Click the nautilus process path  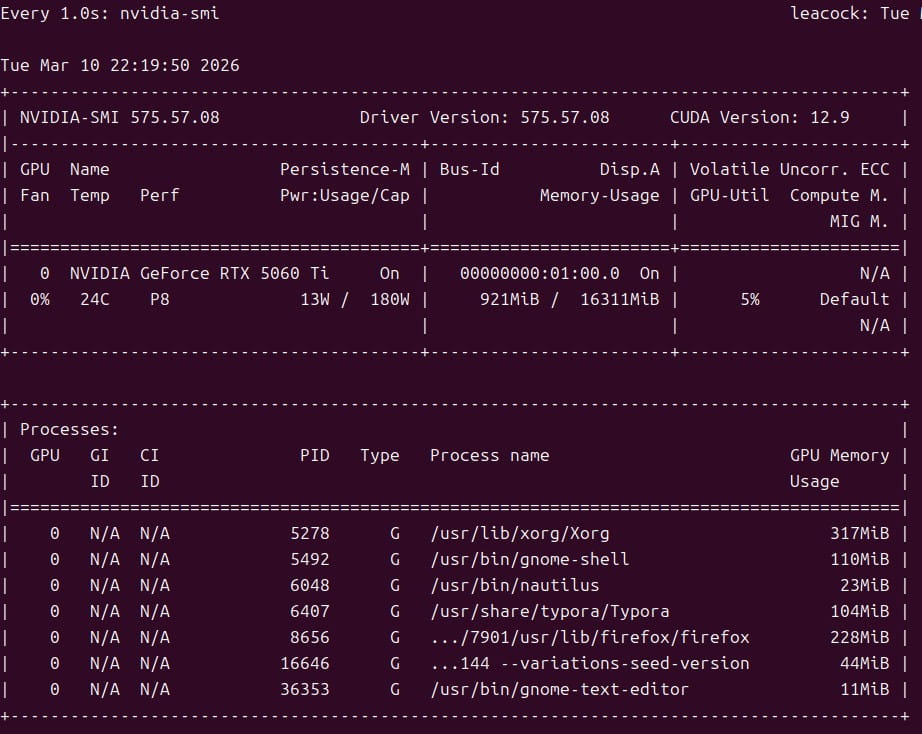(514, 585)
